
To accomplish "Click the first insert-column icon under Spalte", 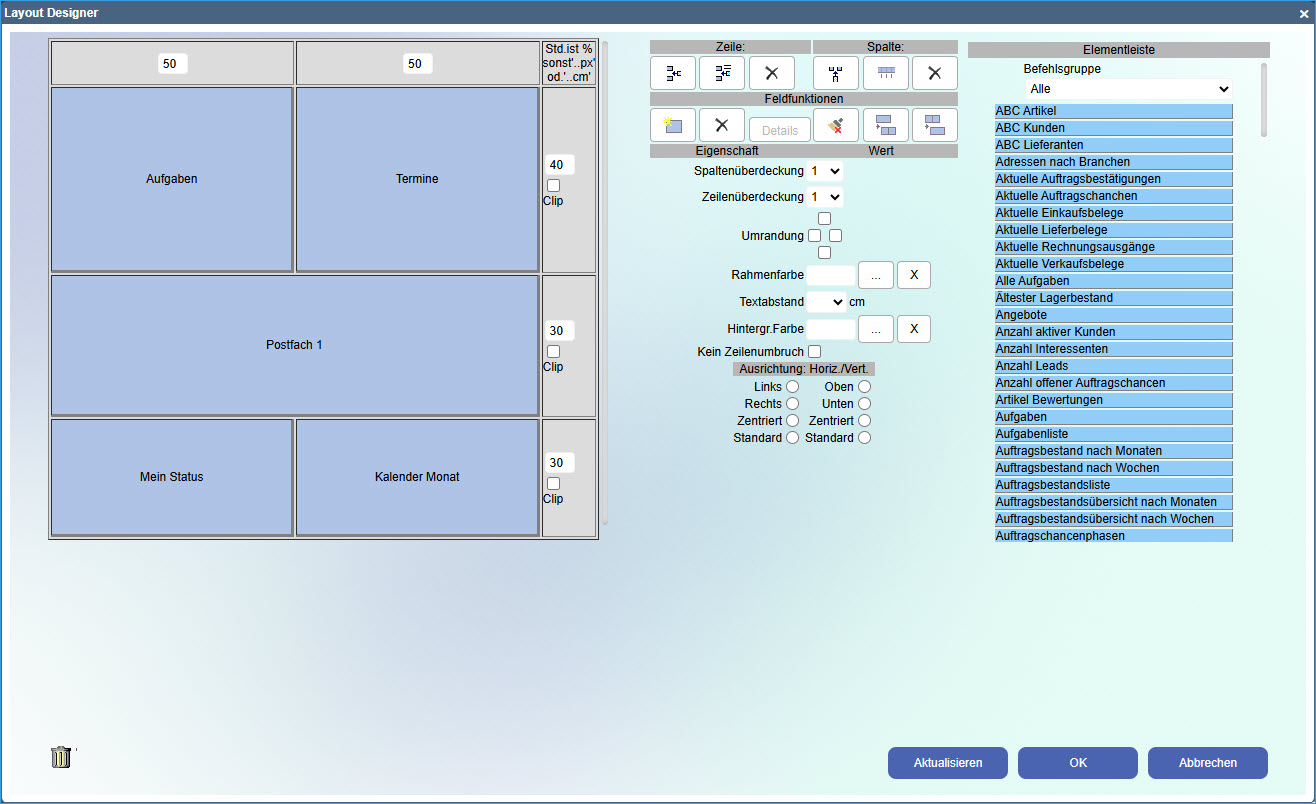I will pos(836,73).
